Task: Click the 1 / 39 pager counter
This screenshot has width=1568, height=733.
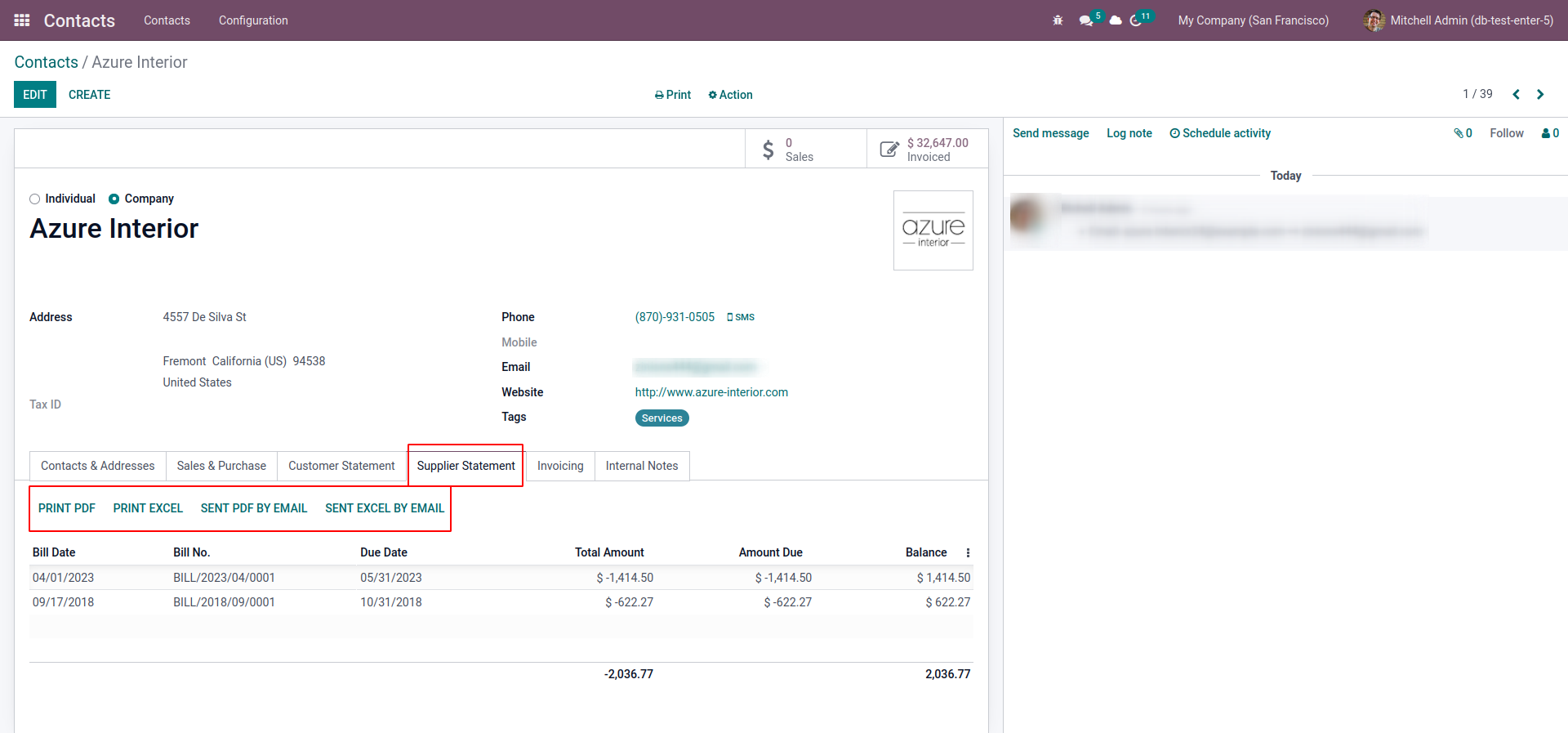Action: click(1477, 94)
